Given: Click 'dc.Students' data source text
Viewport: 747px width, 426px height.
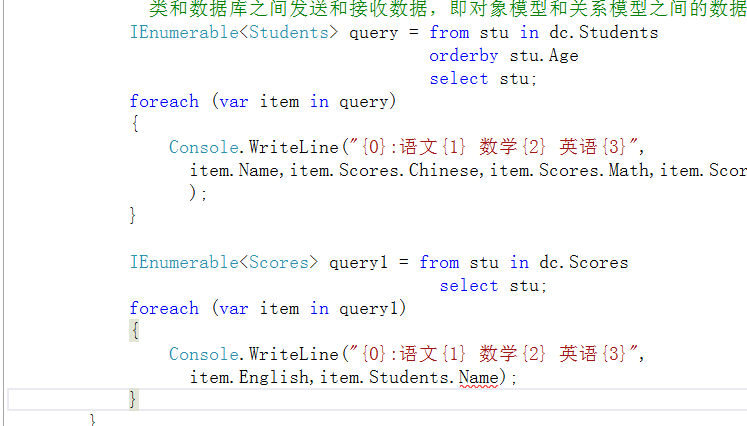Looking at the screenshot, I should coord(604,32).
